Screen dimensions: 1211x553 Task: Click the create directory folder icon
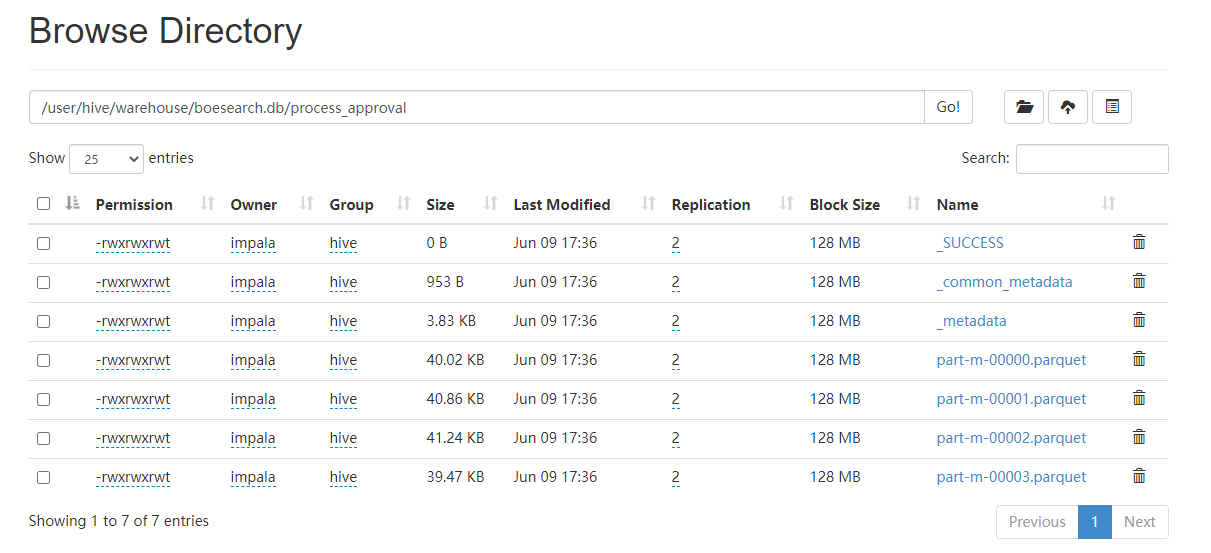click(1024, 107)
